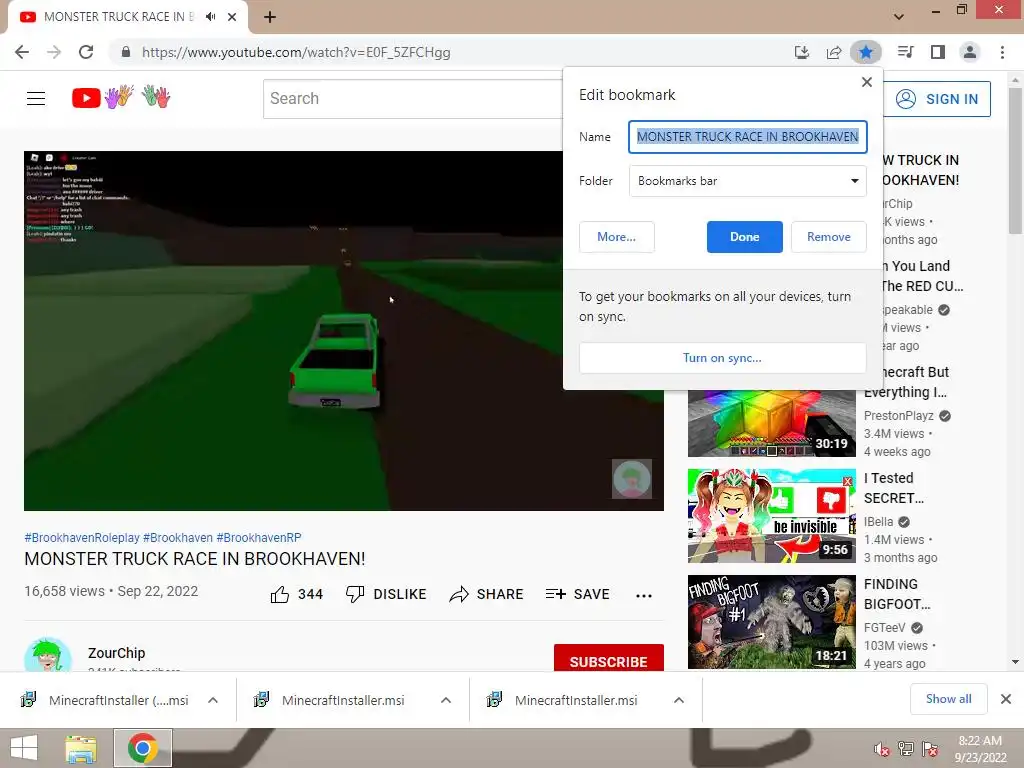The image size is (1024, 768).
Task: Click the #BrookhavenRP hashtag
Action: point(259,537)
